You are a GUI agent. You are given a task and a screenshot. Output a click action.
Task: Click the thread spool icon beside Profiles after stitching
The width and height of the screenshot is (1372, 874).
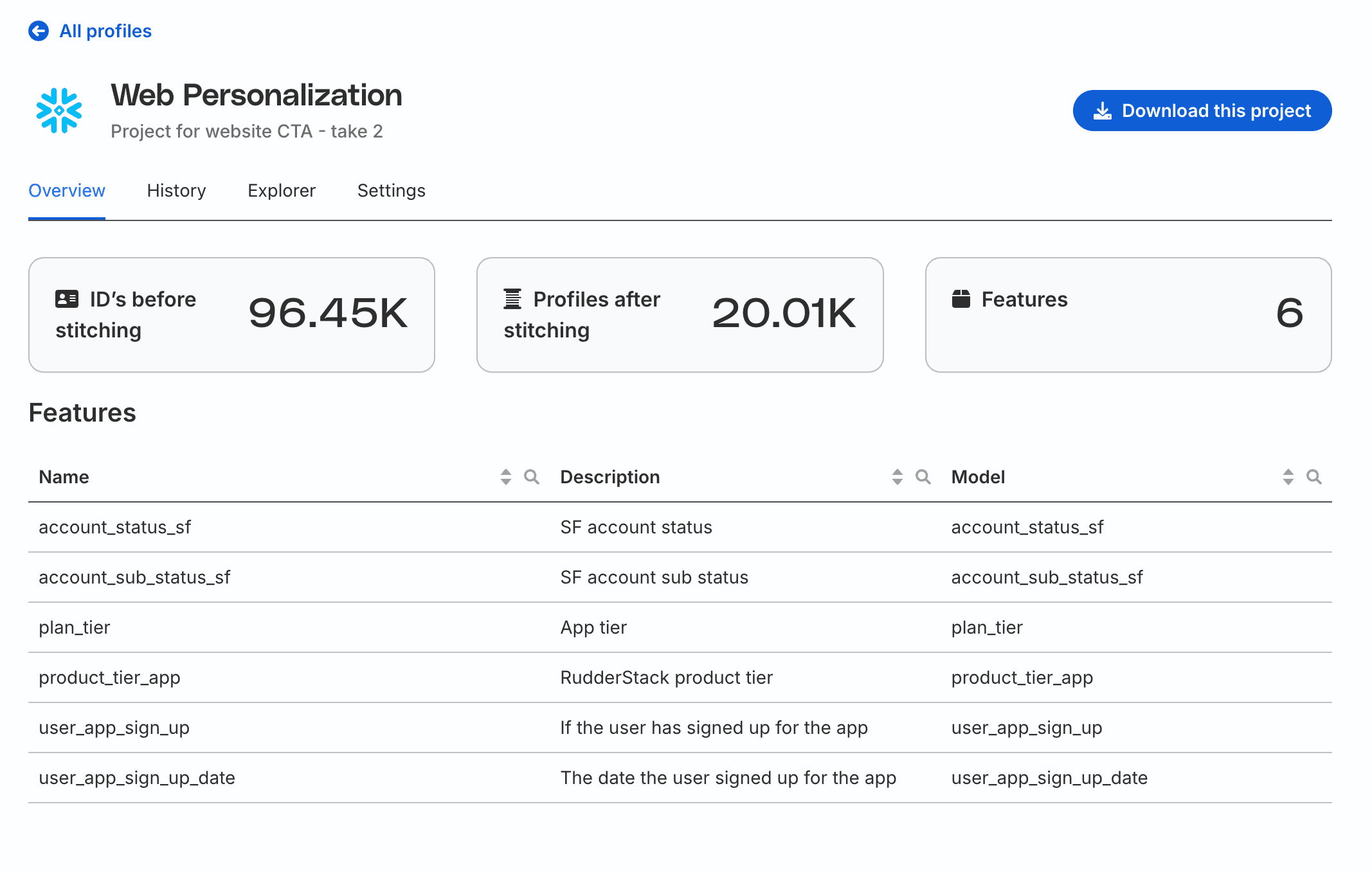click(512, 299)
